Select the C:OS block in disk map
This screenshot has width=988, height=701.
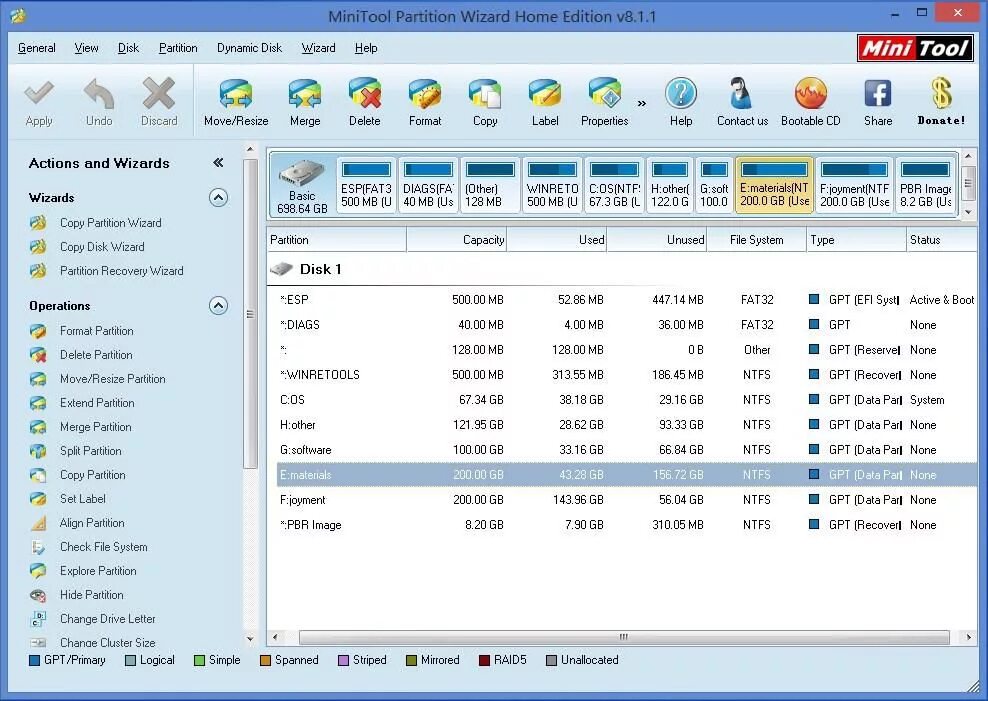614,185
